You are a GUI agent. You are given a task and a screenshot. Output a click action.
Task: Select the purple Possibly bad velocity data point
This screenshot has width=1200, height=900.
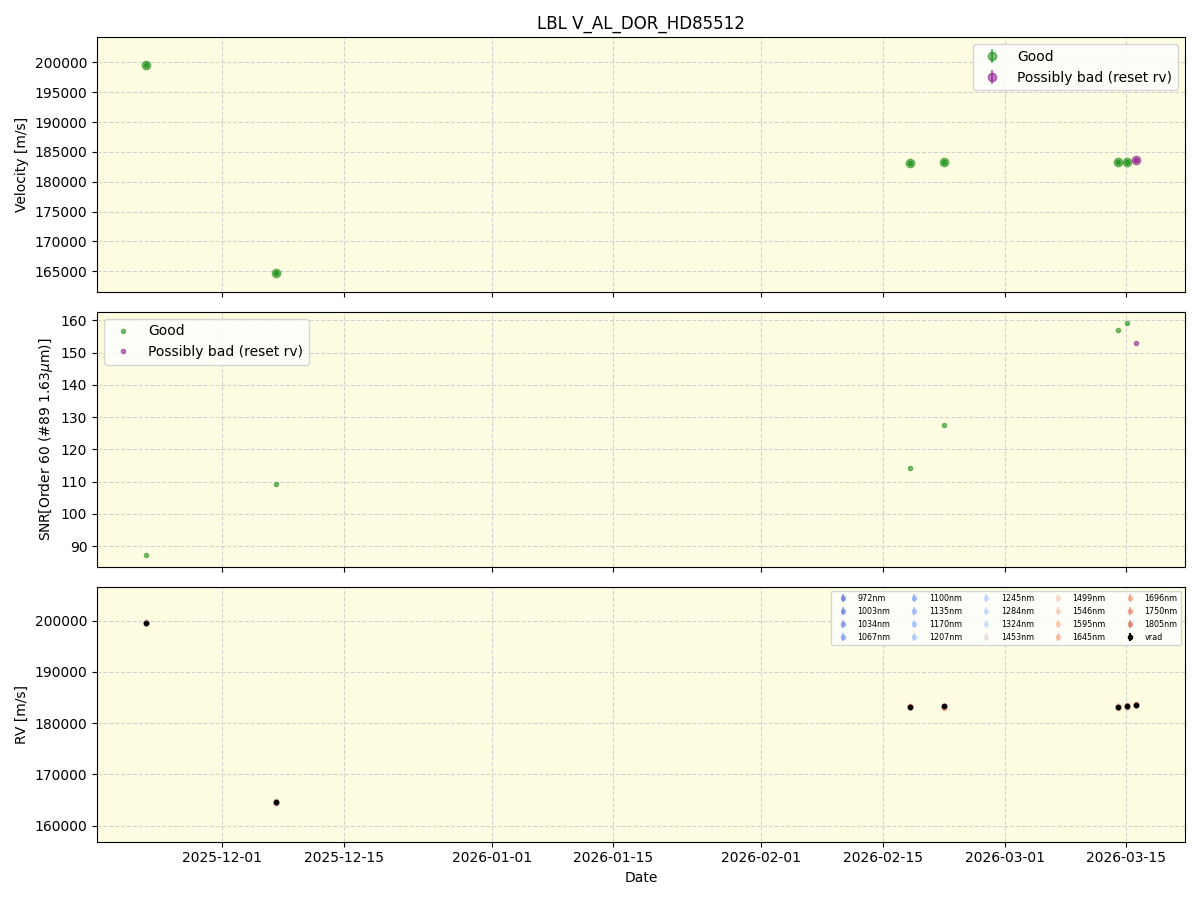[1136, 160]
